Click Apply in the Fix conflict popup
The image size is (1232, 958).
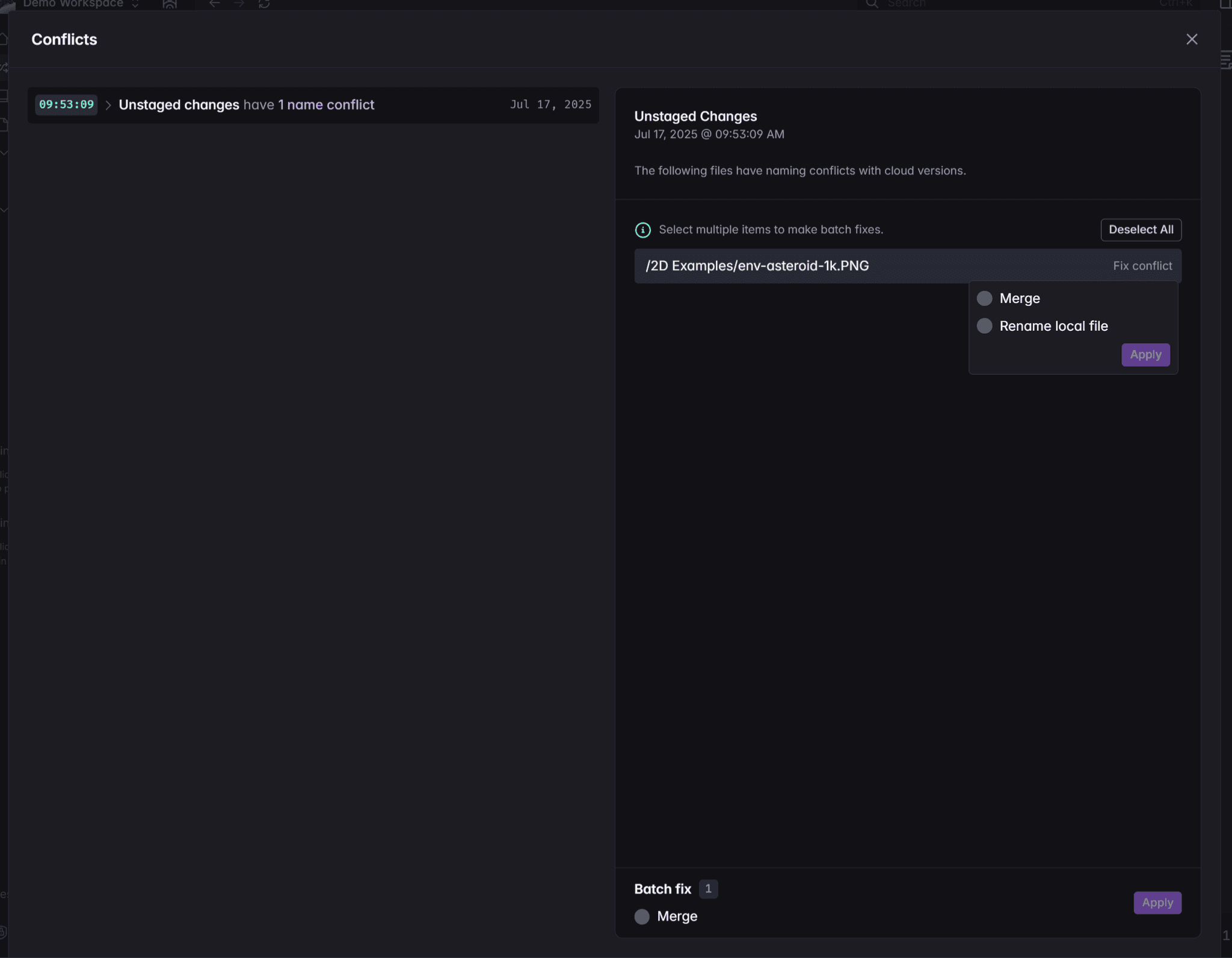pos(1145,355)
